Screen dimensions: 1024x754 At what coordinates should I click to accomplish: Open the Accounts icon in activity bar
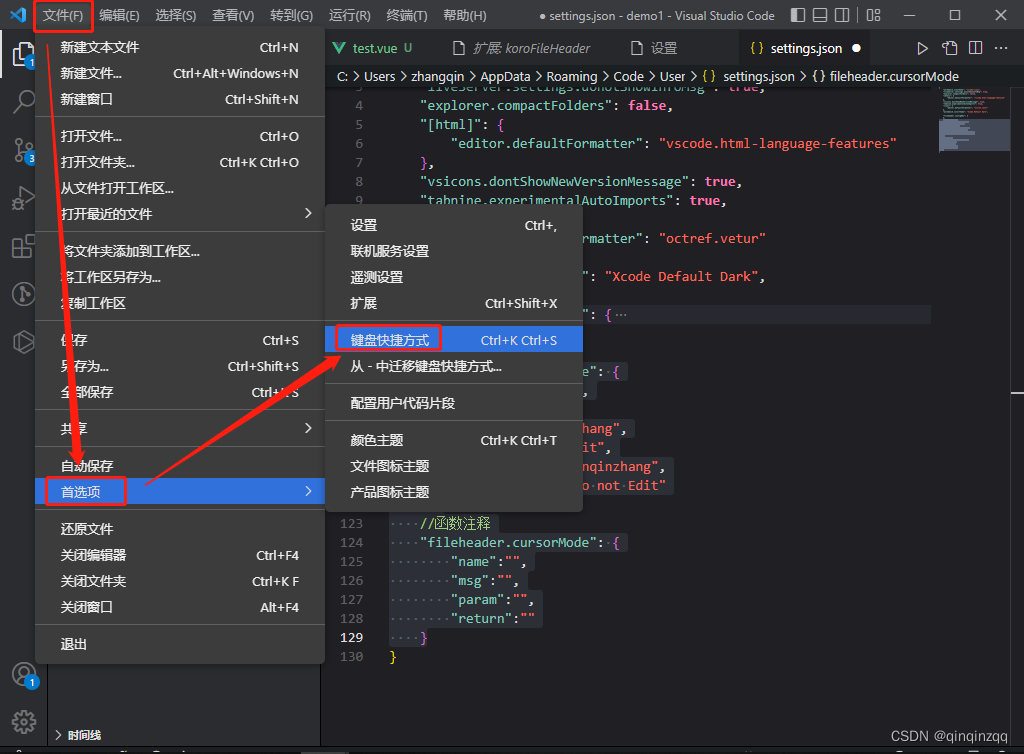pos(25,675)
